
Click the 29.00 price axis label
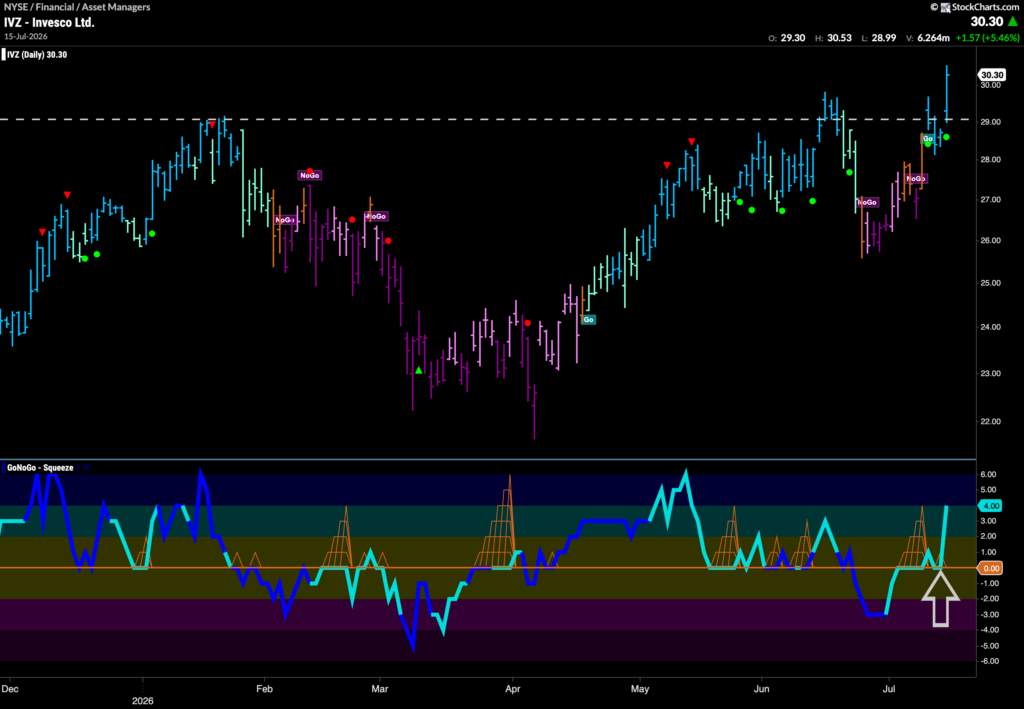[x=990, y=122]
